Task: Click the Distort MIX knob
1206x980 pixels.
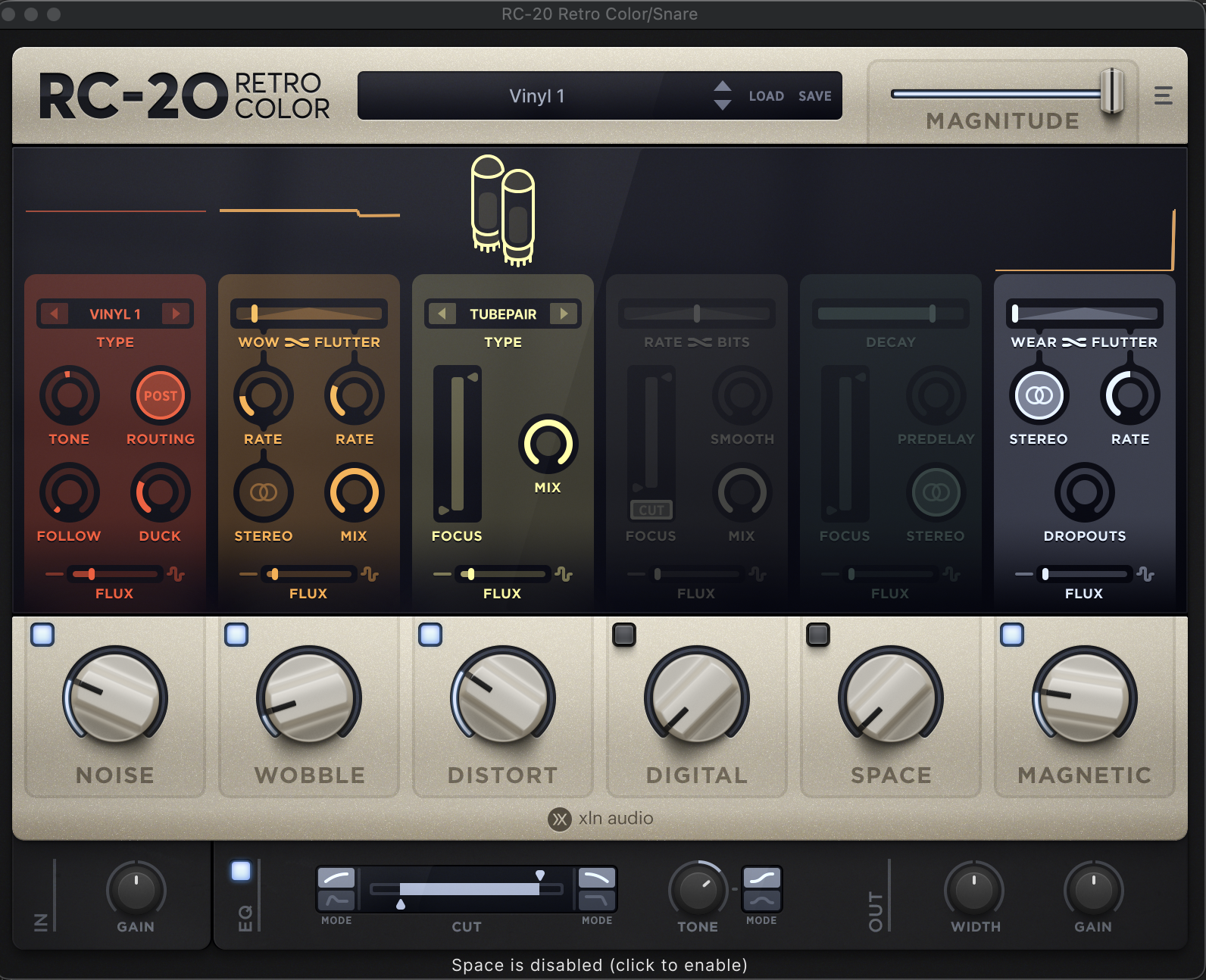Action: (548, 444)
